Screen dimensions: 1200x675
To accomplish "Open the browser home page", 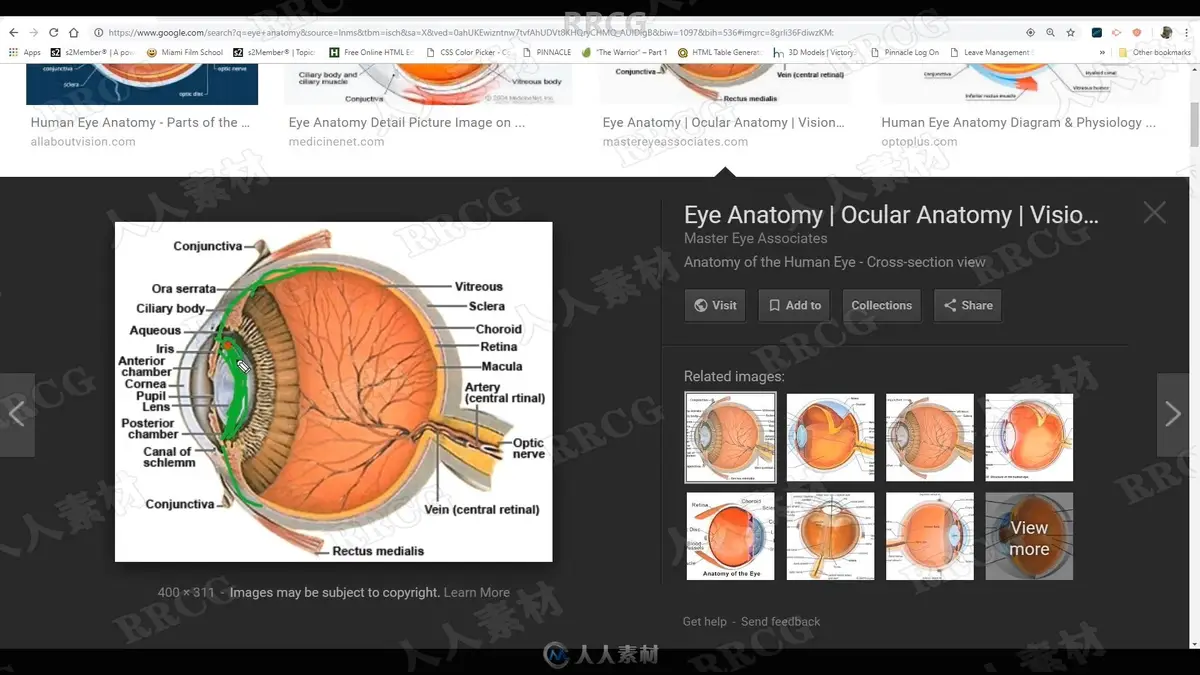I will coord(74,33).
